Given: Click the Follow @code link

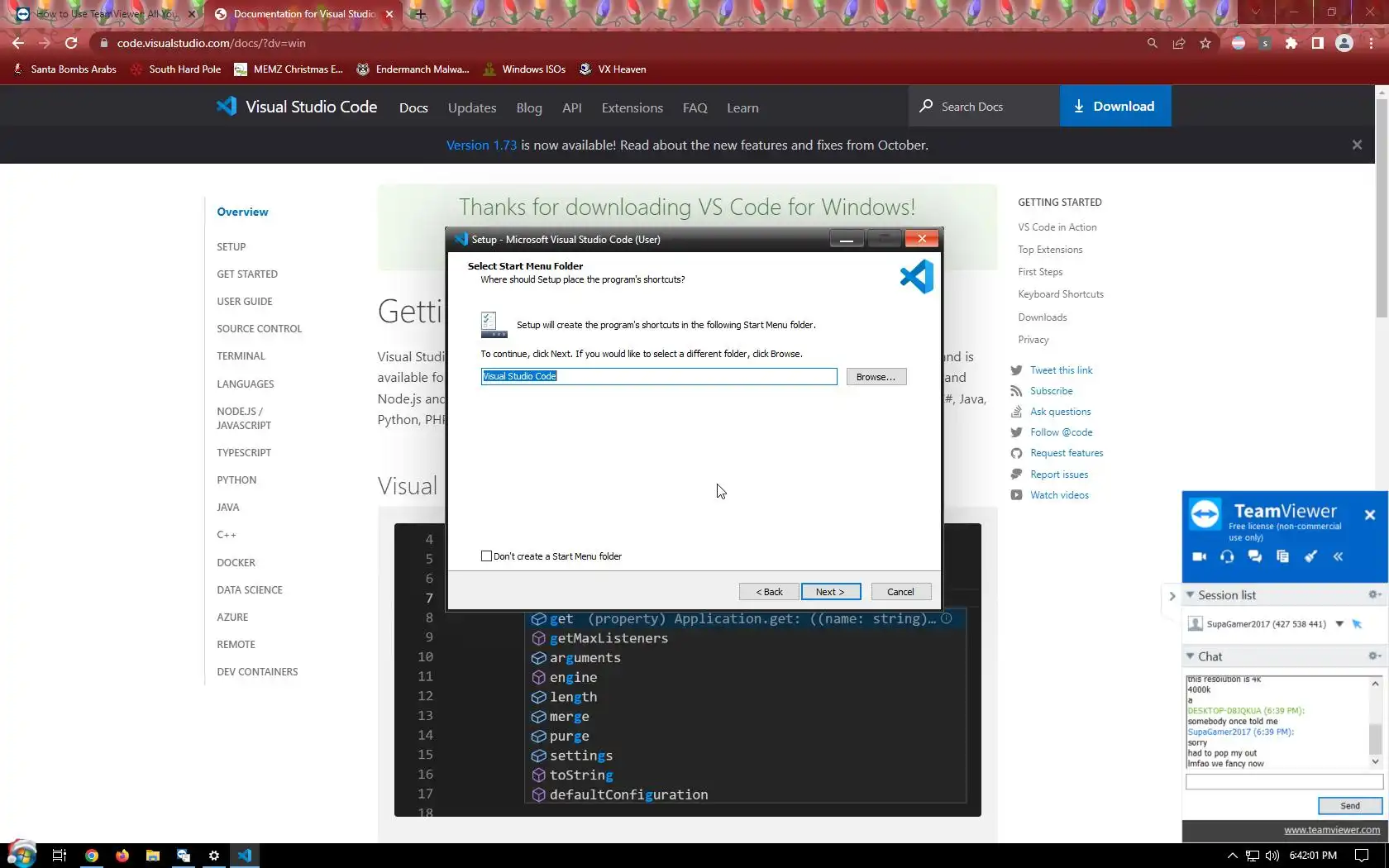Looking at the screenshot, I should click(1062, 432).
